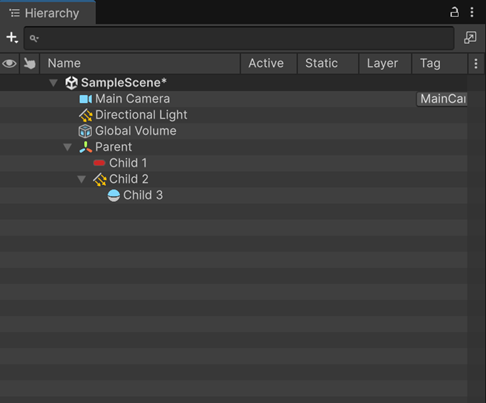
Task: Sort by the Name column header
Action: point(140,63)
